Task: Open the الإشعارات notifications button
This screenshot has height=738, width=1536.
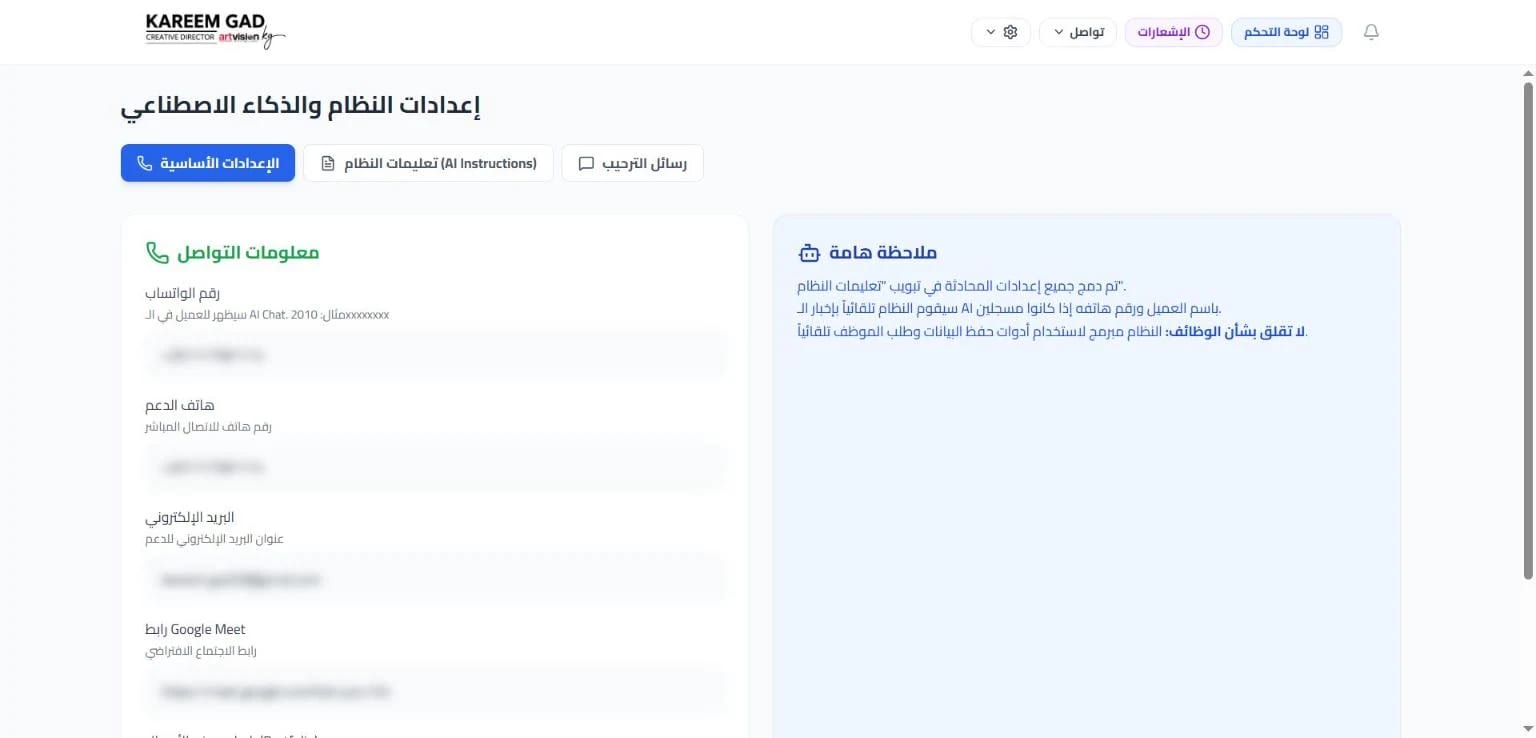Action: coord(1173,32)
